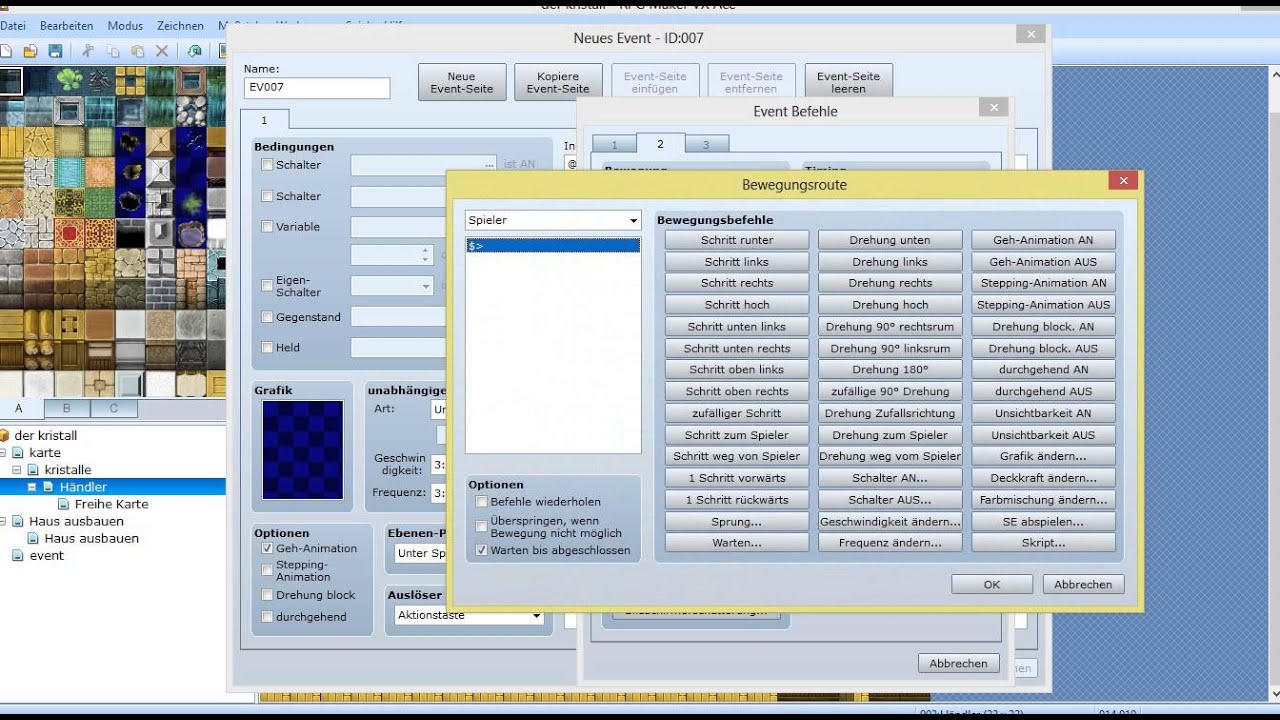Click Abbrechen in the Bewegungsroute dialog
The image size is (1280, 720).
coord(1083,585)
